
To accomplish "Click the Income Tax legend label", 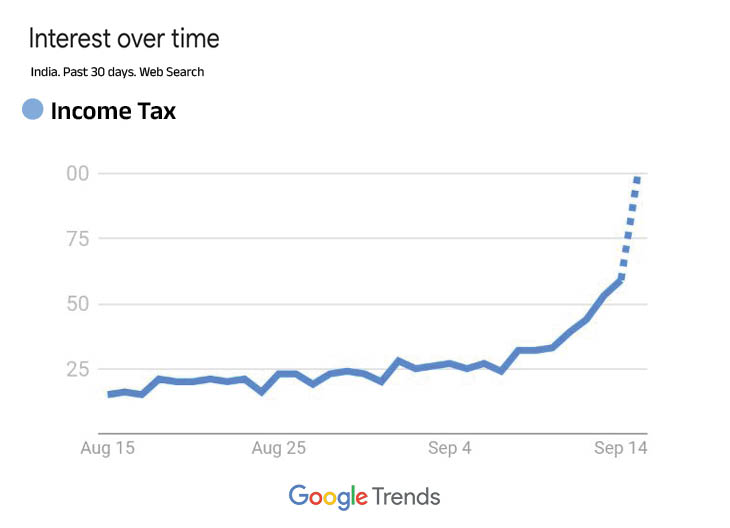I will coord(113,112).
